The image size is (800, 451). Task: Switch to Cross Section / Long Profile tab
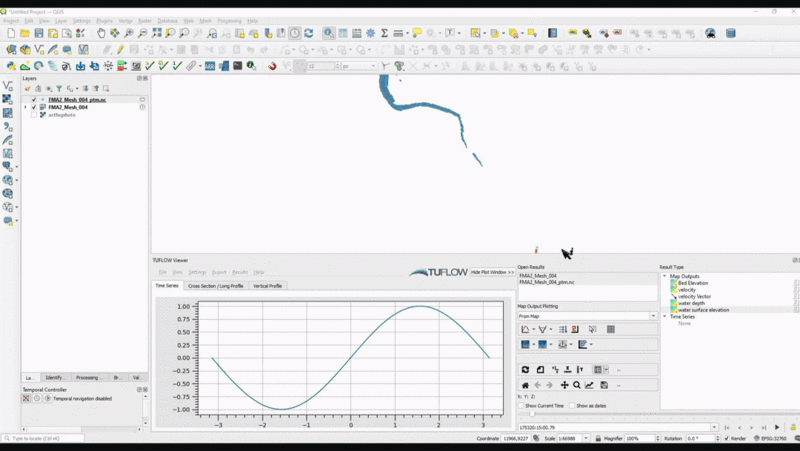point(215,286)
